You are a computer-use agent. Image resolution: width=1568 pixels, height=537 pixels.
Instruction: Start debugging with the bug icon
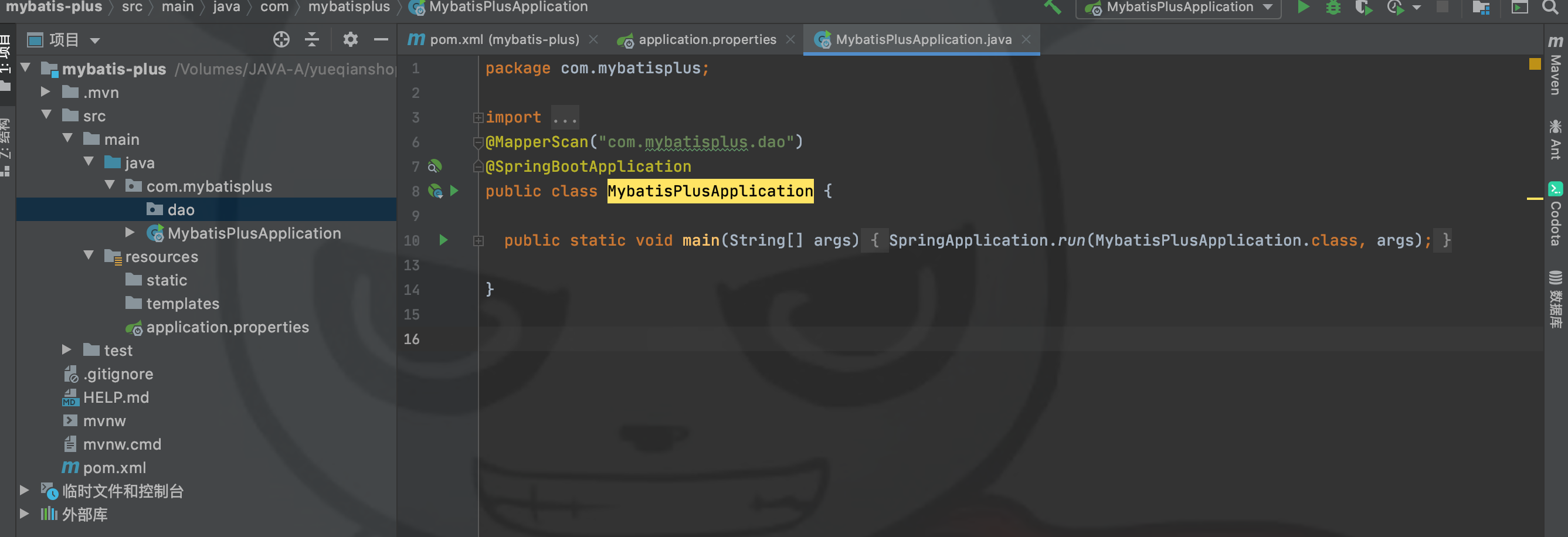pyautogui.click(x=1333, y=7)
